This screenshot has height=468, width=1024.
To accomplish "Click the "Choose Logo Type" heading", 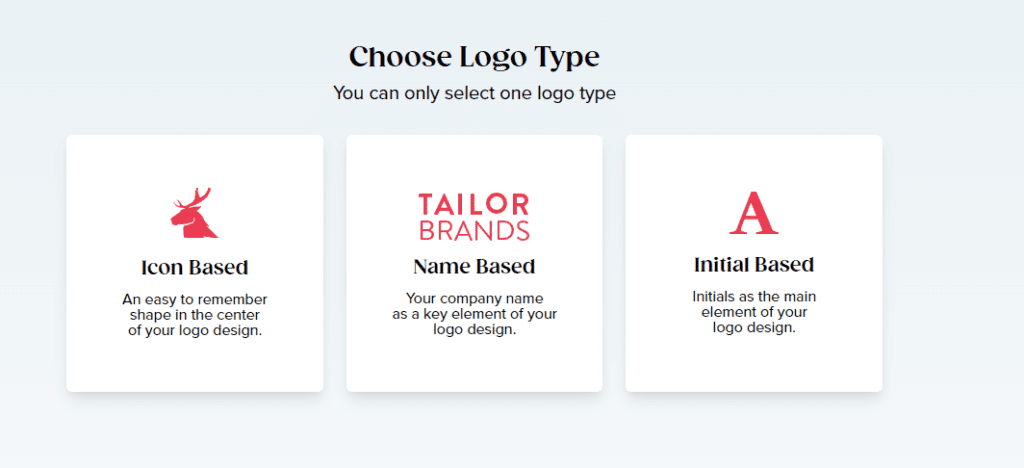I will pos(474,57).
